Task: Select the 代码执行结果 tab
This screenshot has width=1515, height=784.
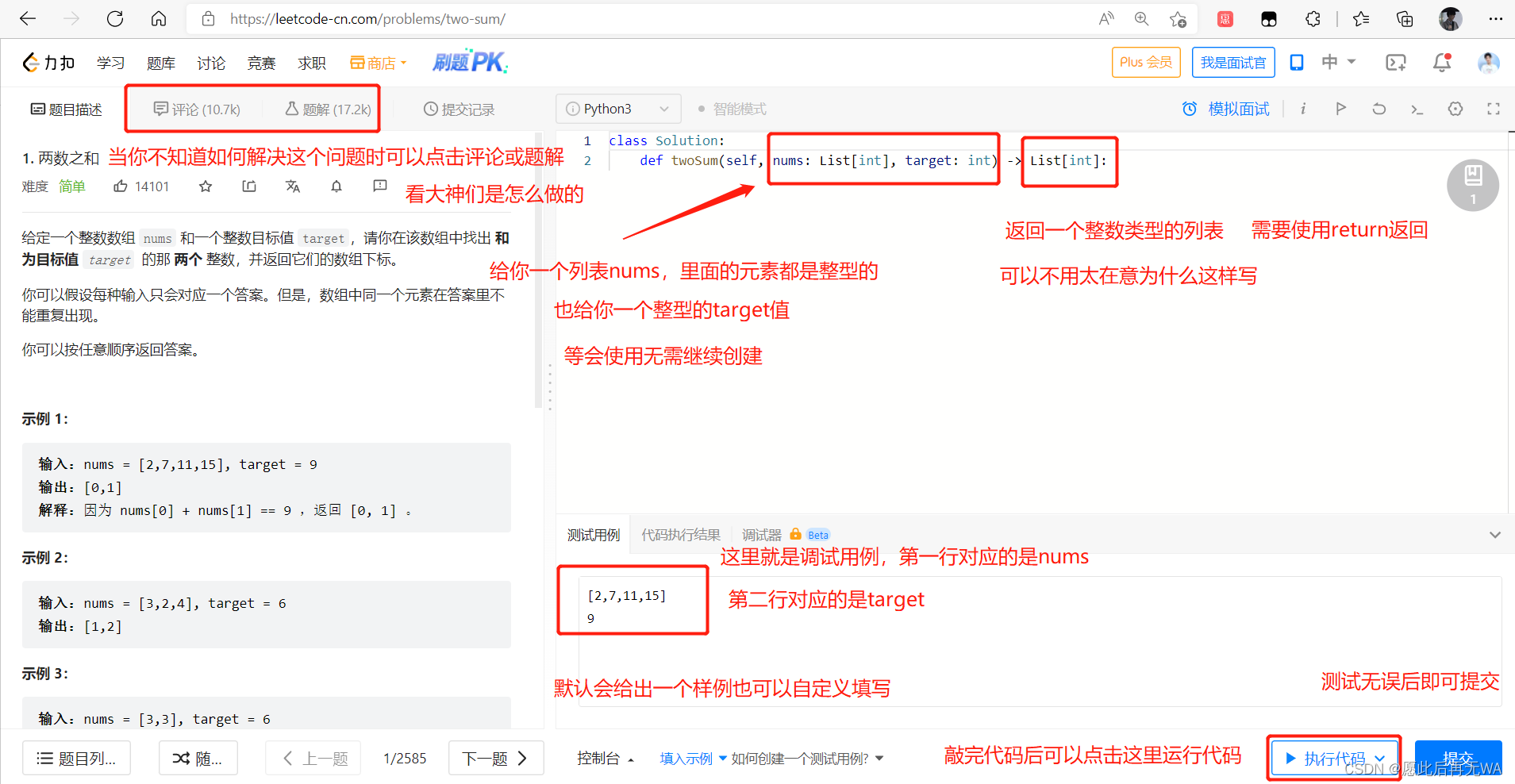Action: click(681, 535)
